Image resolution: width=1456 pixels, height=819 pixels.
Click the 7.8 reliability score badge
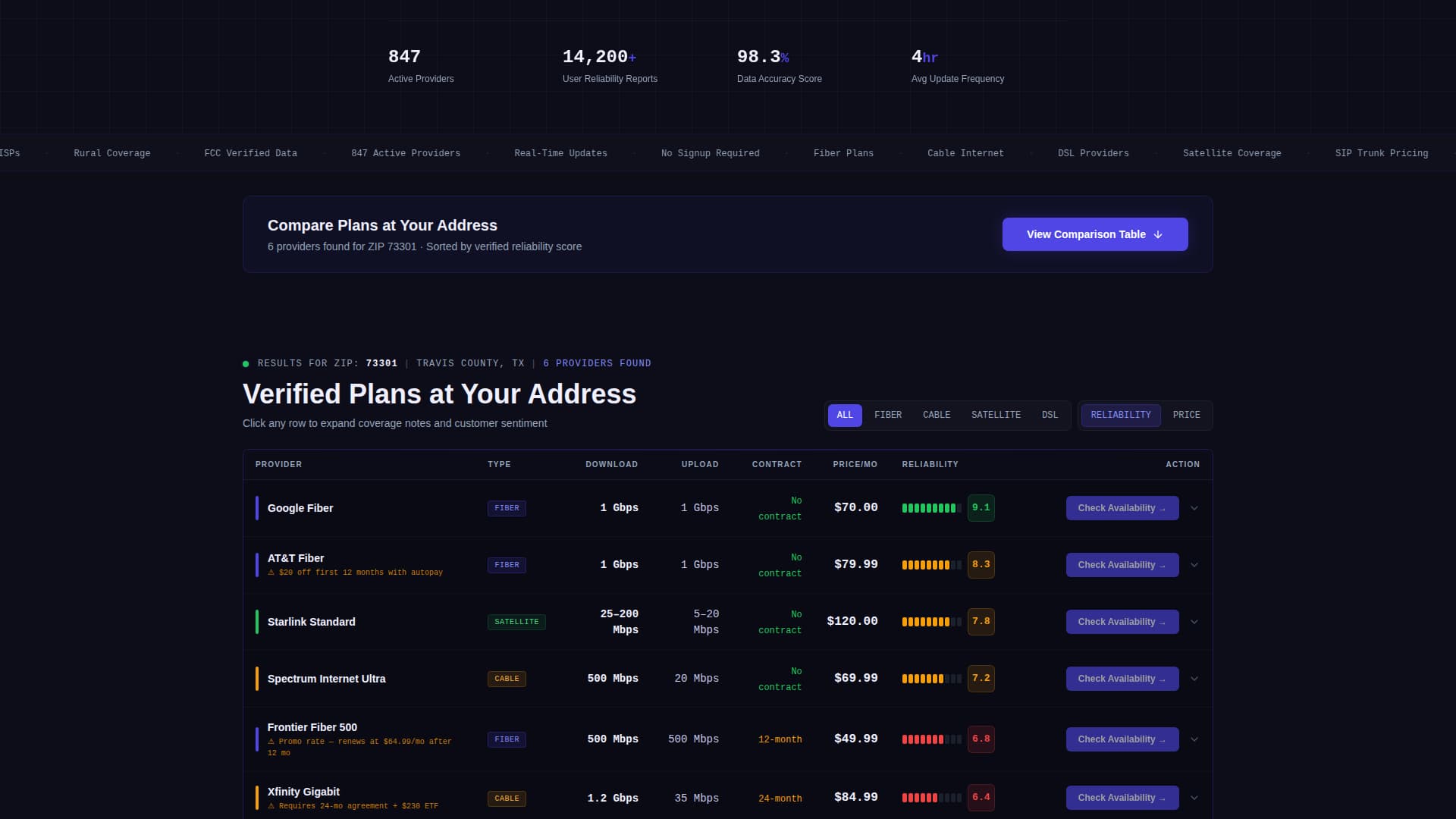981,622
